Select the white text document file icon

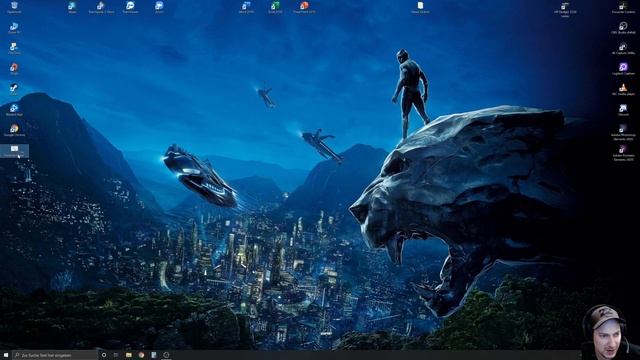tap(420, 7)
